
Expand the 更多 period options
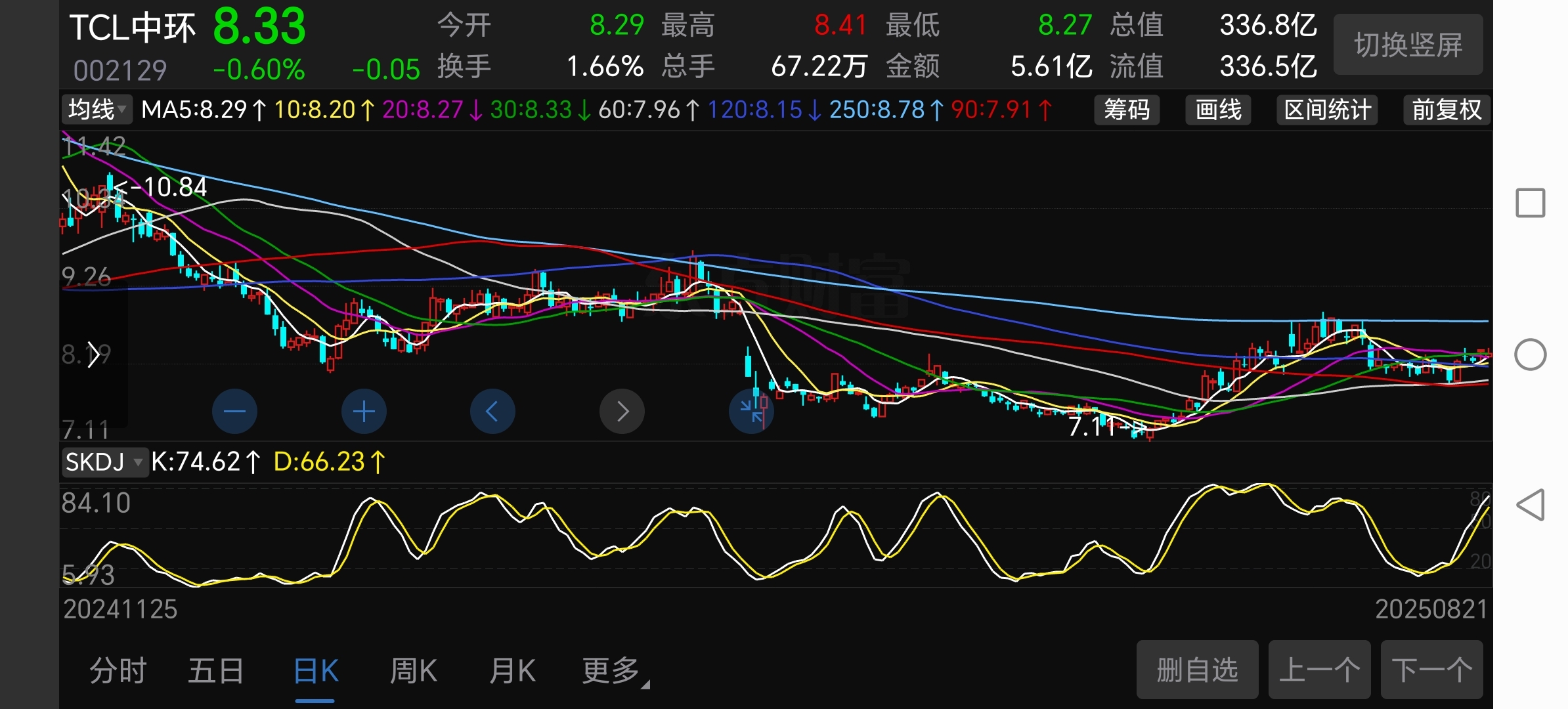[x=615, y=671]
